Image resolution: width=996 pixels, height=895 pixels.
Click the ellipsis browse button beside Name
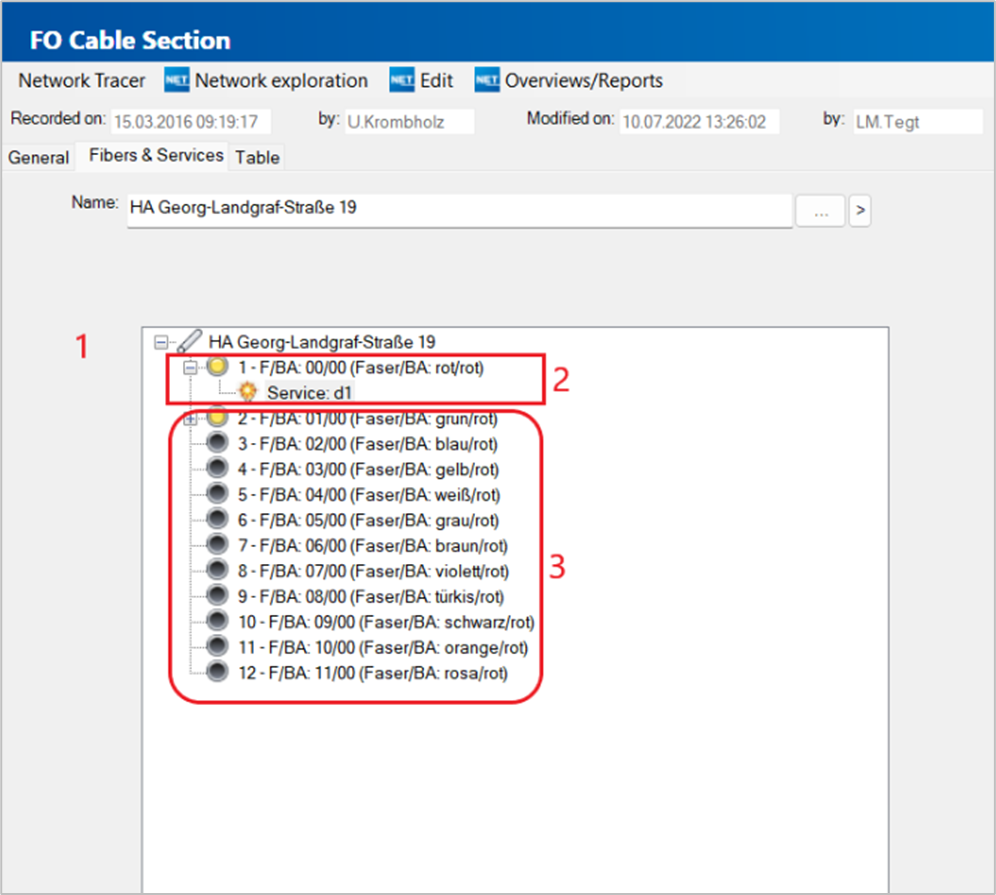(x=821, y=210)
